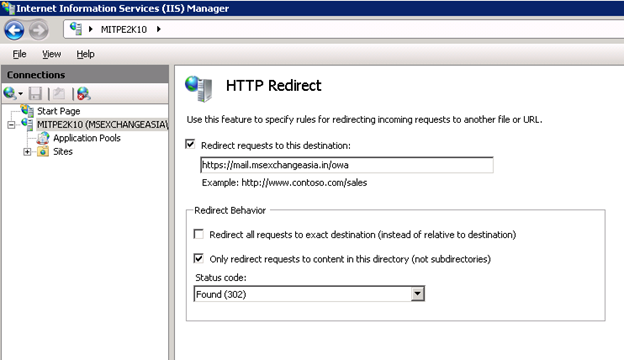Click the Example: http://www.contoso.com/sales text
This screenshot has width=624, height=360.
click(x=284, y=183)
